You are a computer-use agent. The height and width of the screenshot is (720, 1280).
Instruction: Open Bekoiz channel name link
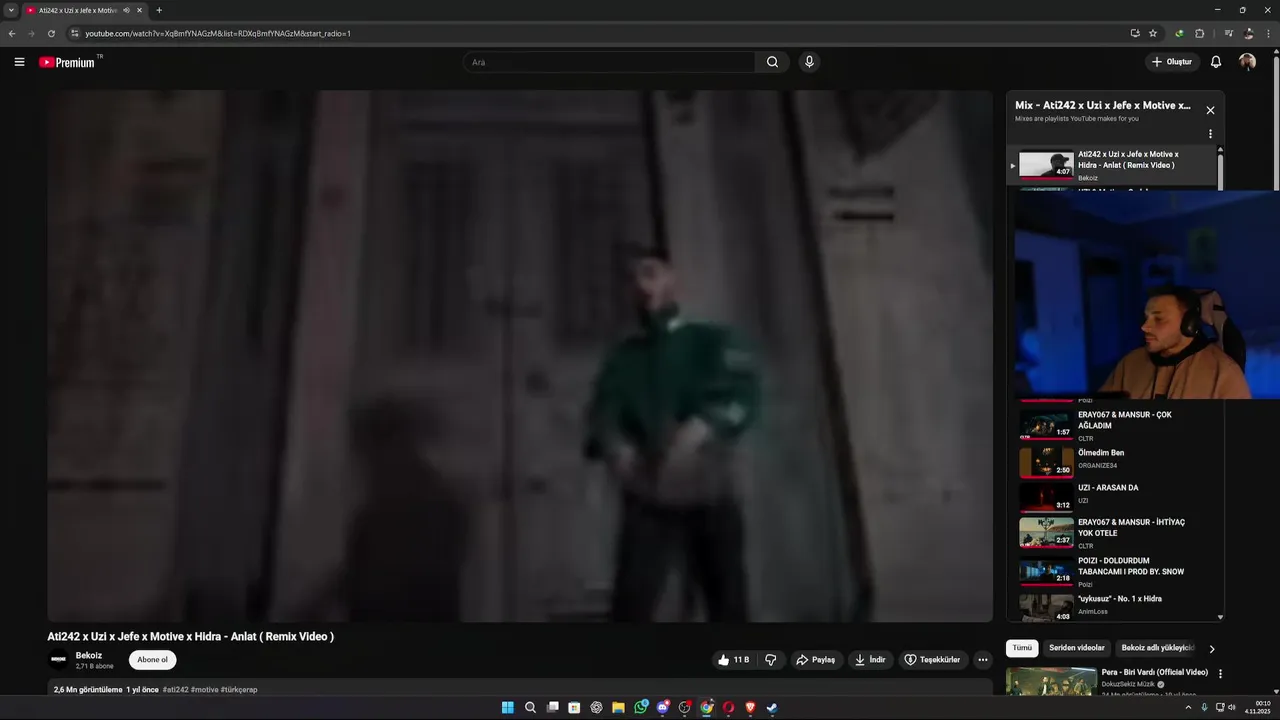pyautogui.click(x=89, y=655)
